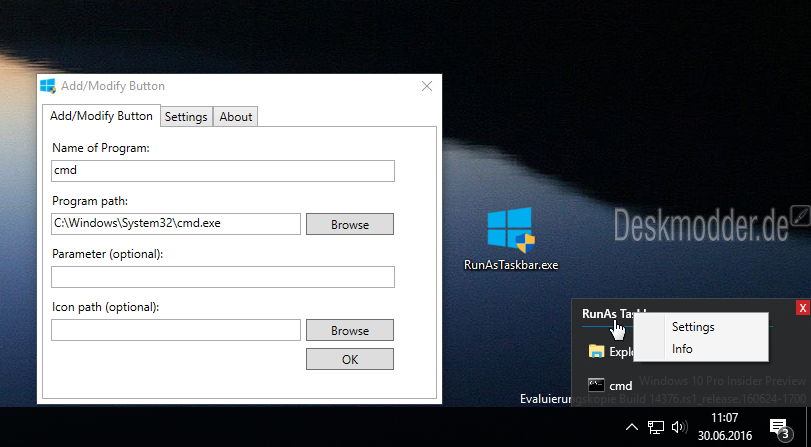Click the RunAs Taskbar panel title
The image size is (811, 447).
pos(614,314)
